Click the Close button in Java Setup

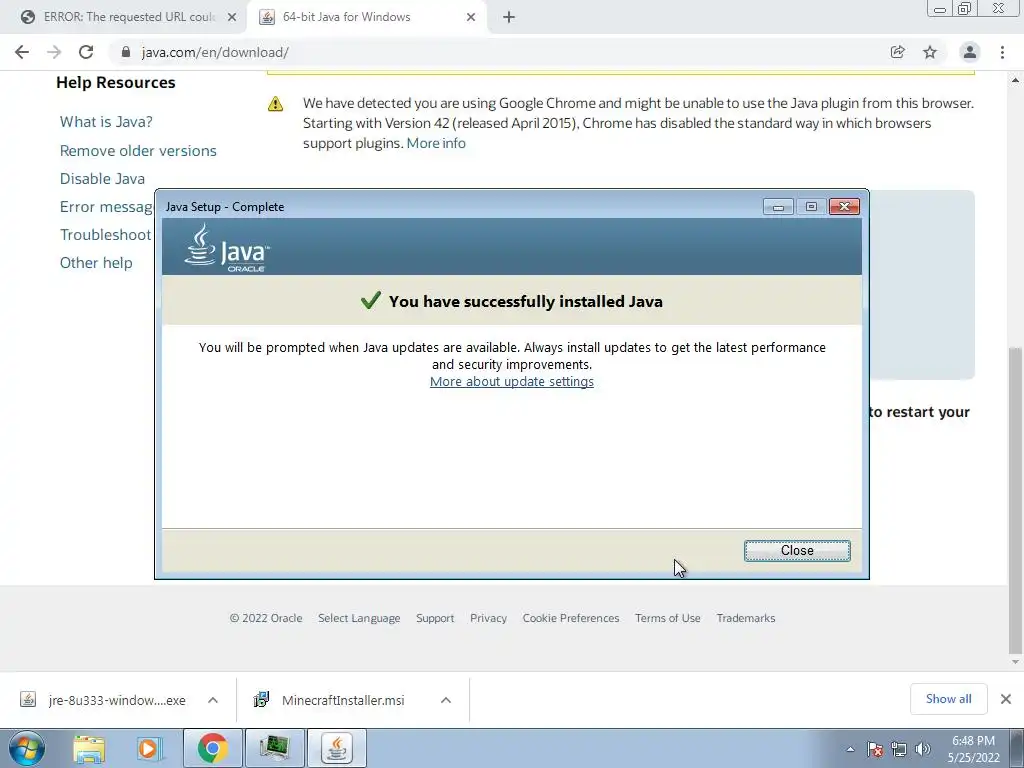click(x=797, y=551)
